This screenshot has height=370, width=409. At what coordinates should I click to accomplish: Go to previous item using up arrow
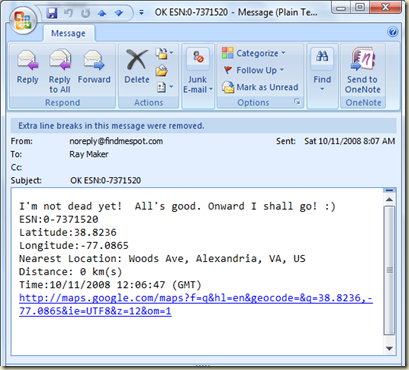102,13
